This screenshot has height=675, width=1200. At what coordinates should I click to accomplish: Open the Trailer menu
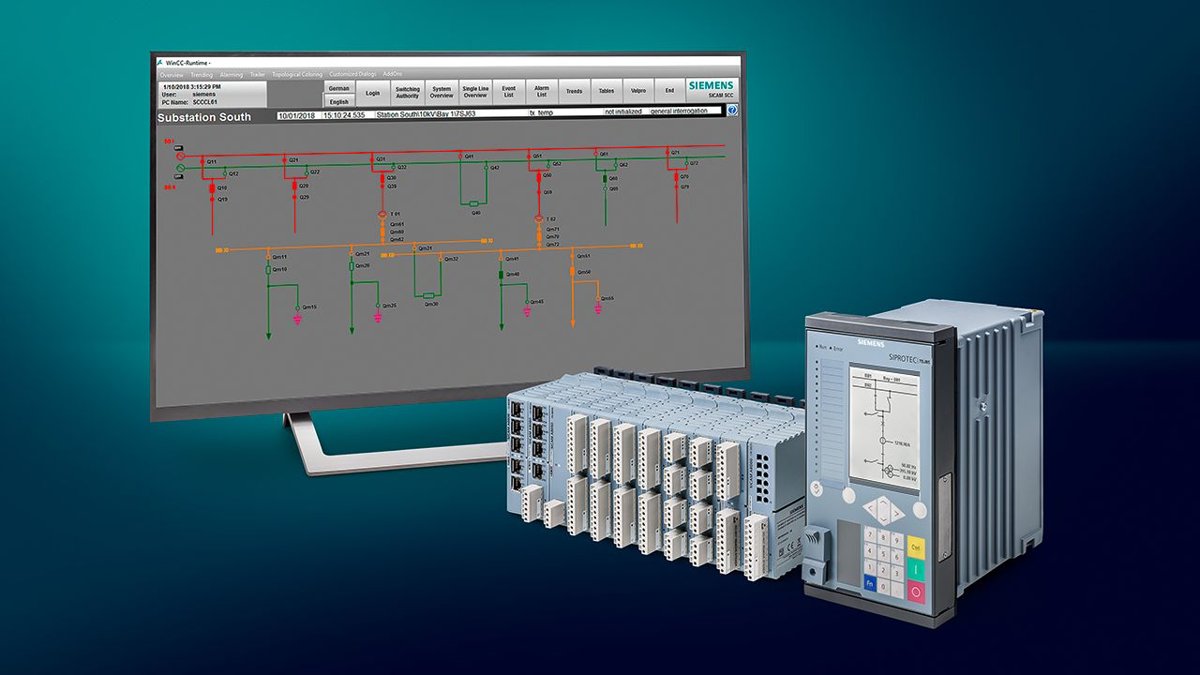click(257, 74)
